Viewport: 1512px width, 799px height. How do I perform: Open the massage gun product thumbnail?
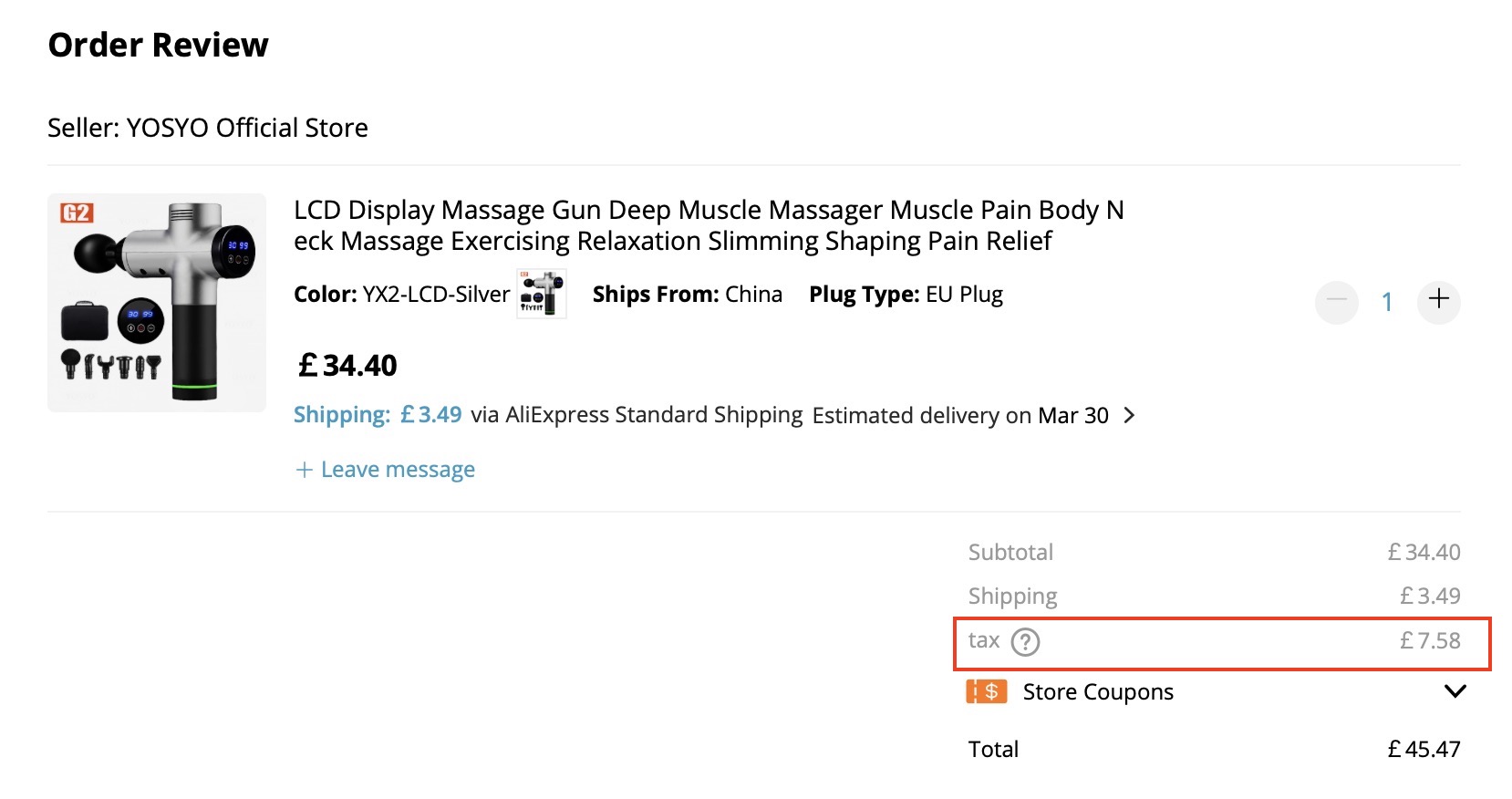[x=157, y=303]
